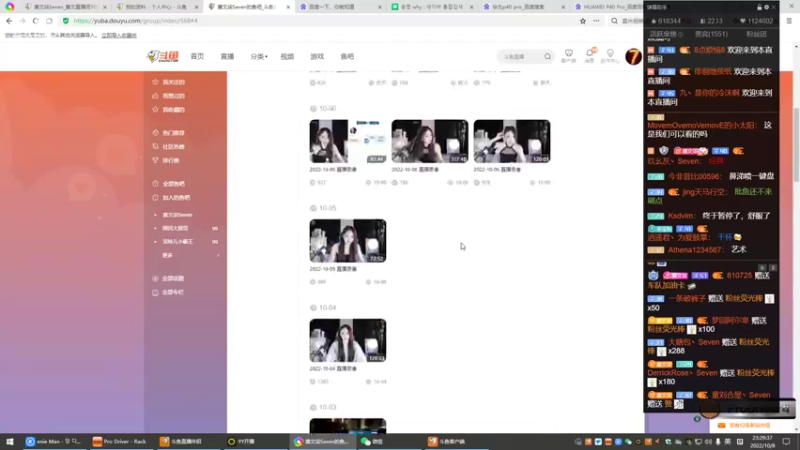Viewport: 800px width, 450px height.
Task: Open the 视频 video nav item
Action: coord(287,56)
